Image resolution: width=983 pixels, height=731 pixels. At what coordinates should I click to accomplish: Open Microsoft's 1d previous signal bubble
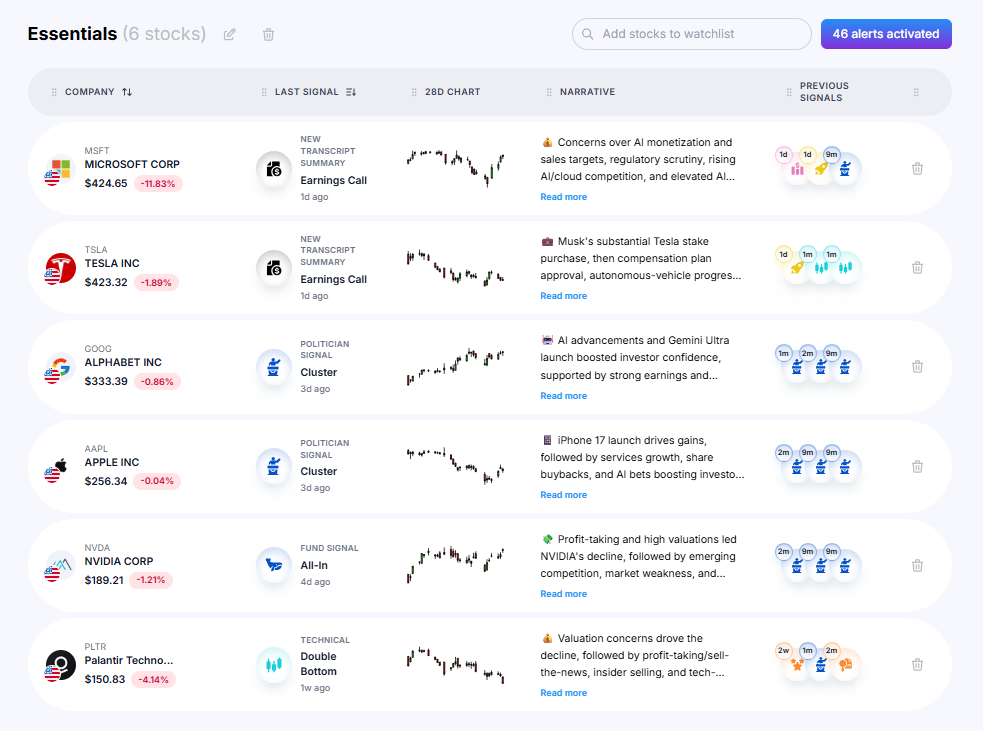click(x=797, y=168)
